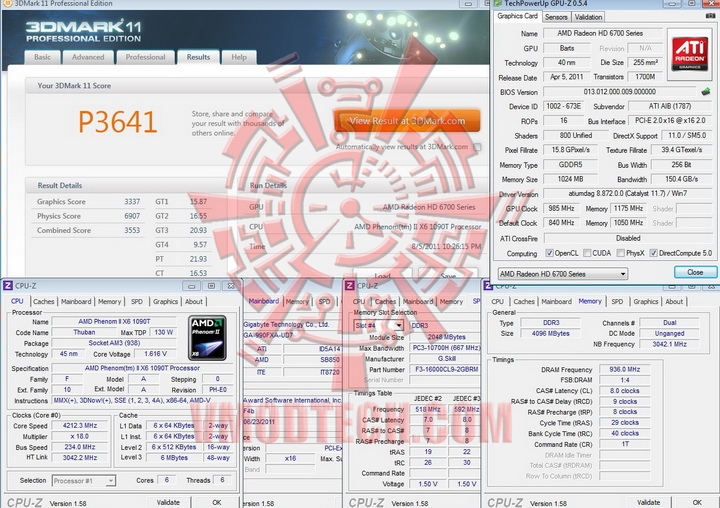The image size is (720, 508).
Task: Open the Help tab in 3DMark 11
Action: 239,57
